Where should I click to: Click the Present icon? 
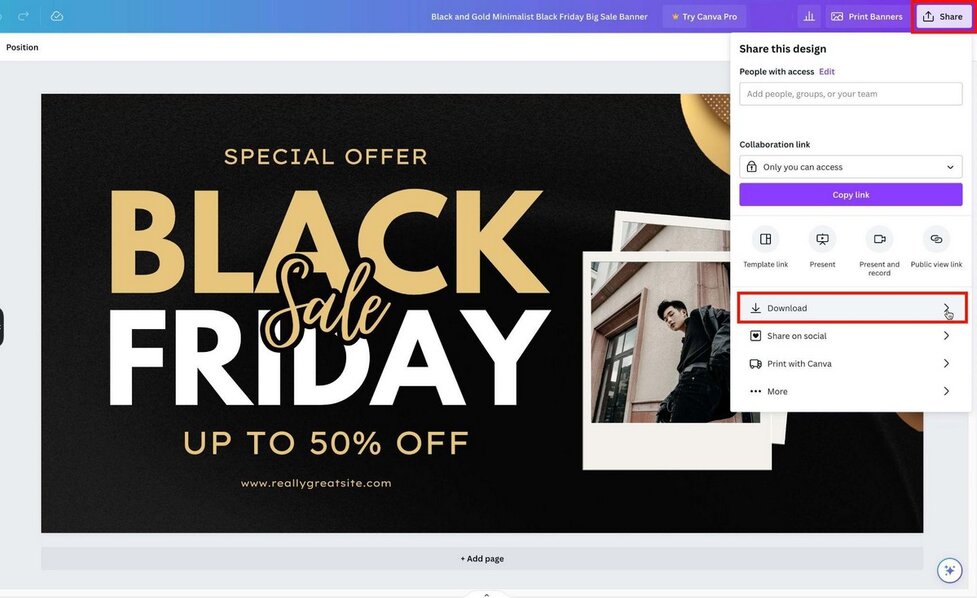822,240
